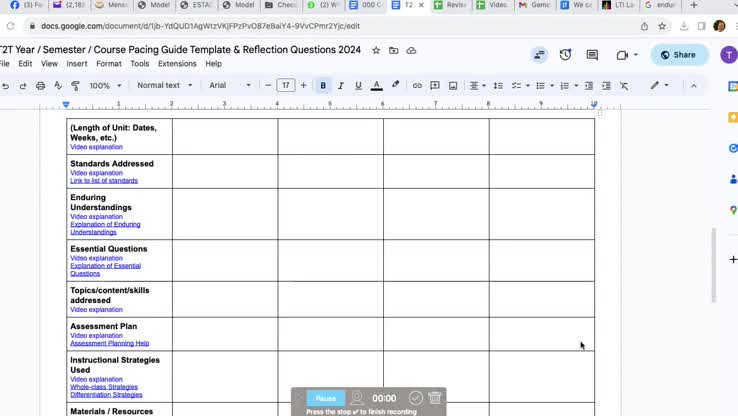Redo the last undone action
Screen dimensions: 738x416
[x=23, y=86]
